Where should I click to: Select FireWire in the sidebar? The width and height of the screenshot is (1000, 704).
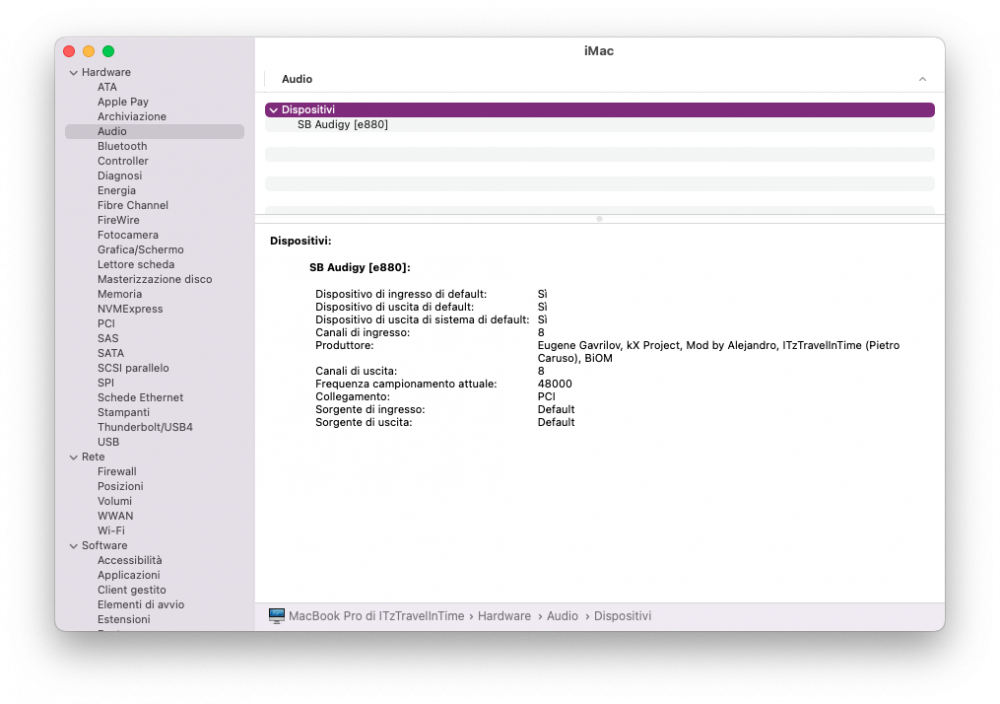[x=119, y=220]
